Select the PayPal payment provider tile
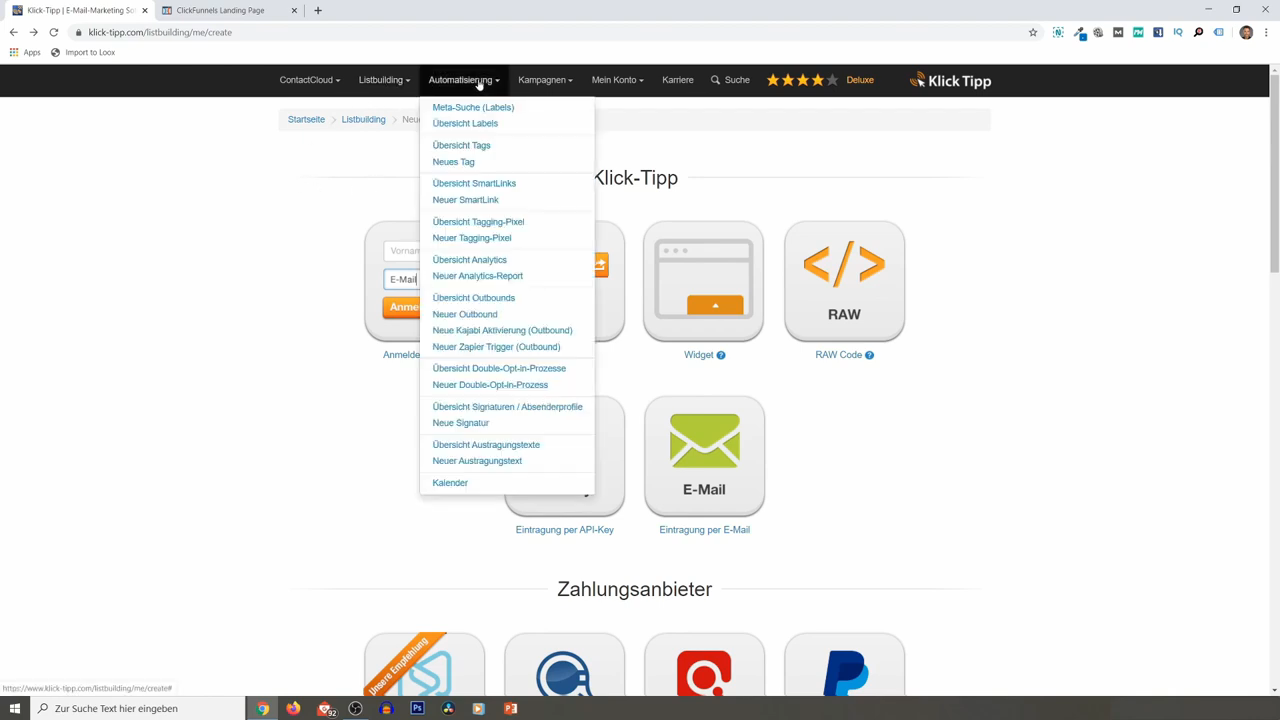The height and width of the screenshot is (720, 1280). coord(844,665)
